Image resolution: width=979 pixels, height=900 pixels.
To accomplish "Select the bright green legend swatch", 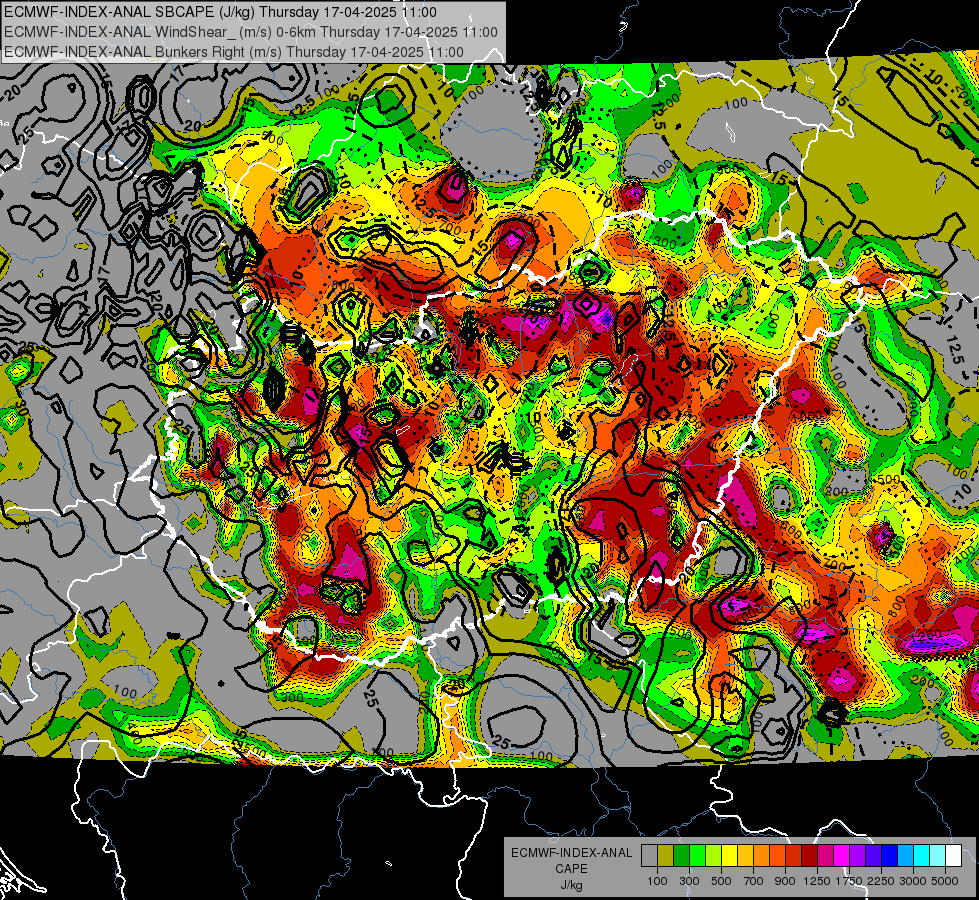I will (x=697, y=856).
